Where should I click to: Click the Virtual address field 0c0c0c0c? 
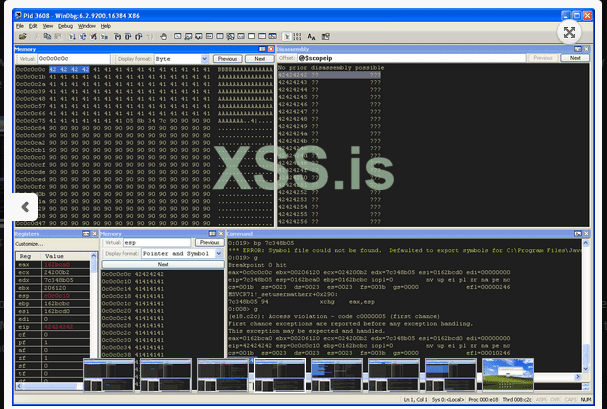(74, 59)
